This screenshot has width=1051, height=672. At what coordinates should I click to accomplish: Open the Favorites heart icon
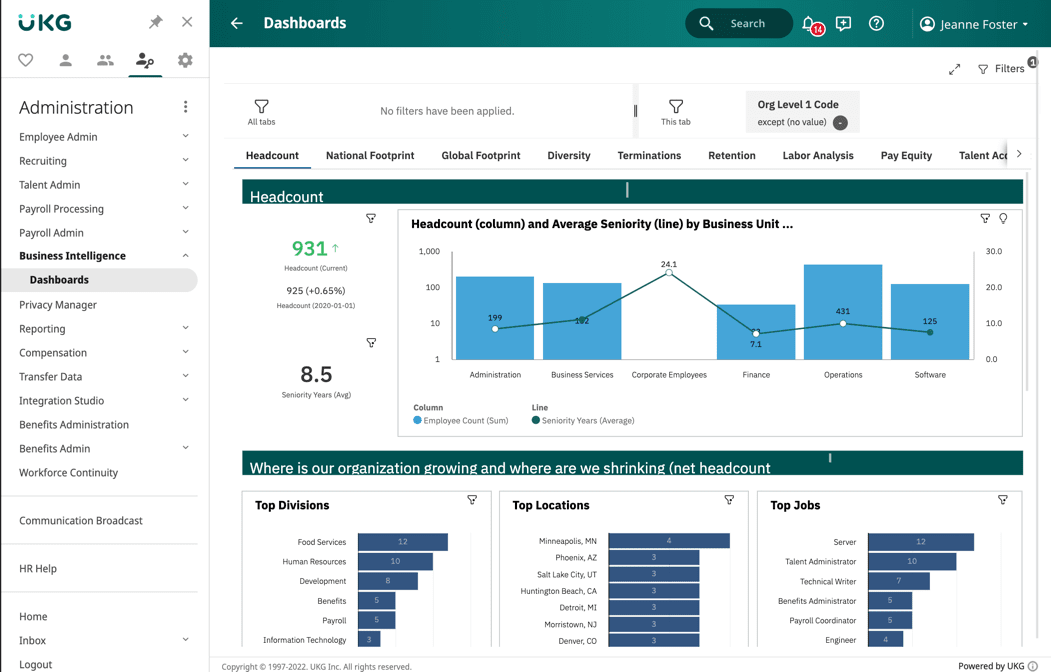pyautogui.click(x=26, y=61)
